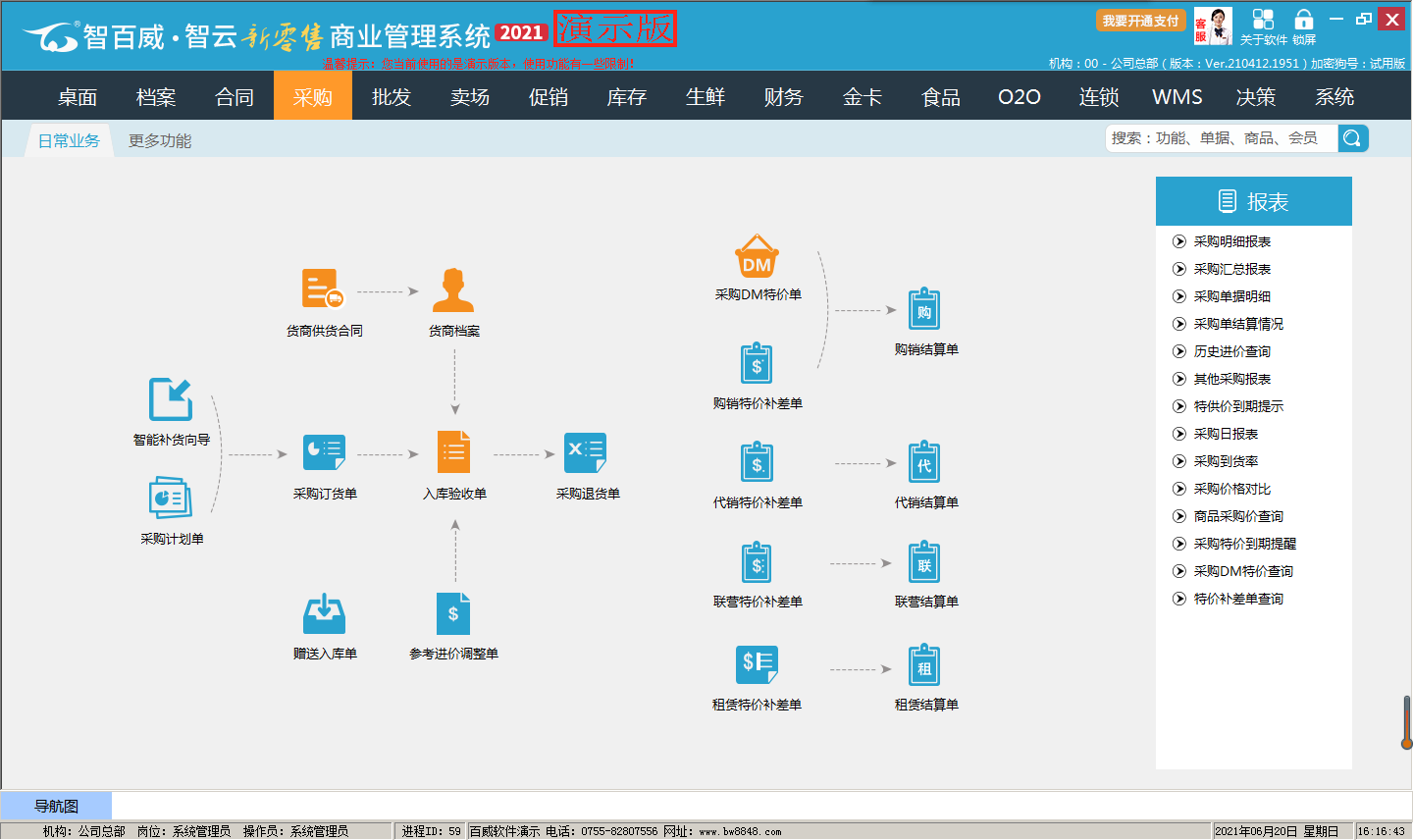1413x840 pixels.
Task: Open the 采购退货单 icon
Action: 586,452
